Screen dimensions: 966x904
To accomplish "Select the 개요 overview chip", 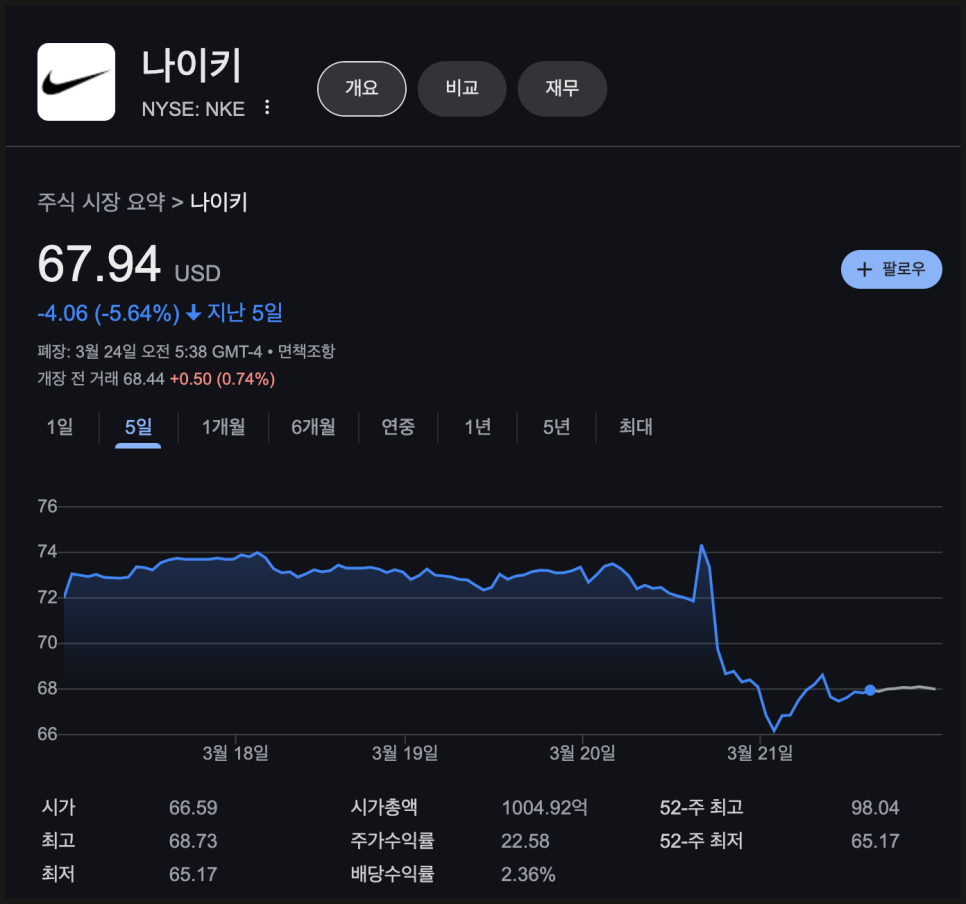I will point(362,89).
